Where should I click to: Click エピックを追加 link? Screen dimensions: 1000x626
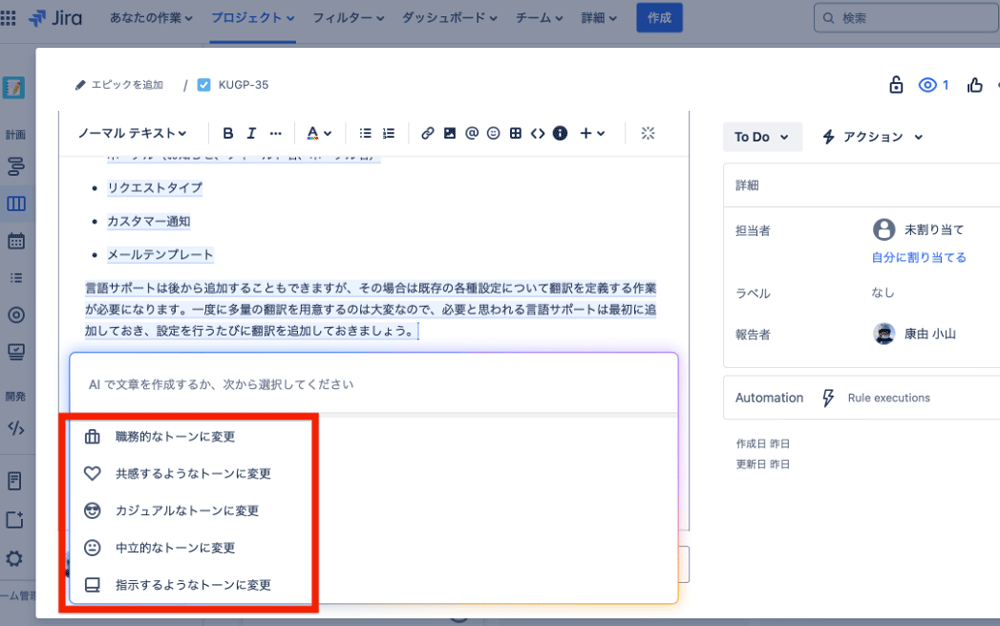(119, 85)
